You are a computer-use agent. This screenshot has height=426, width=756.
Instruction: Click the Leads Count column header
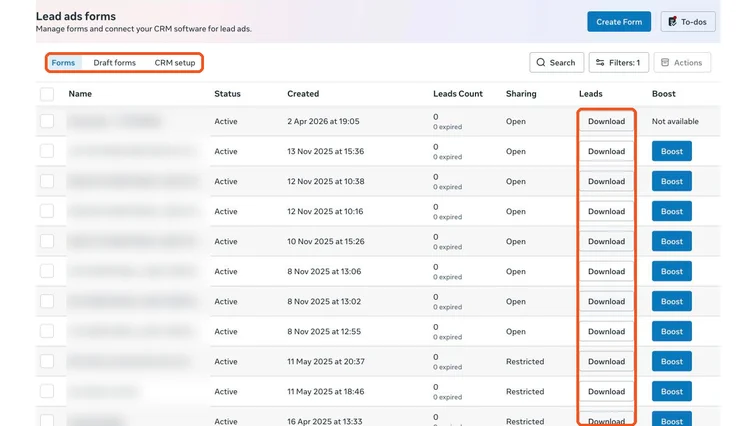point(458,94)
